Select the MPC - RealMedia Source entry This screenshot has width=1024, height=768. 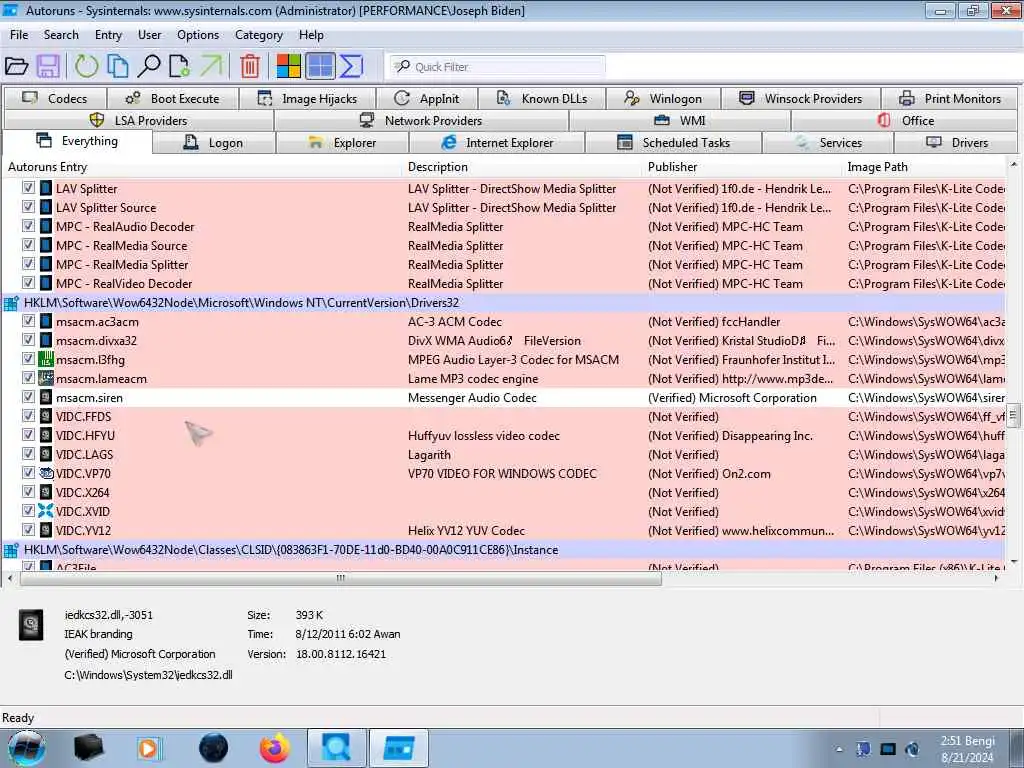tap(121, 245)
